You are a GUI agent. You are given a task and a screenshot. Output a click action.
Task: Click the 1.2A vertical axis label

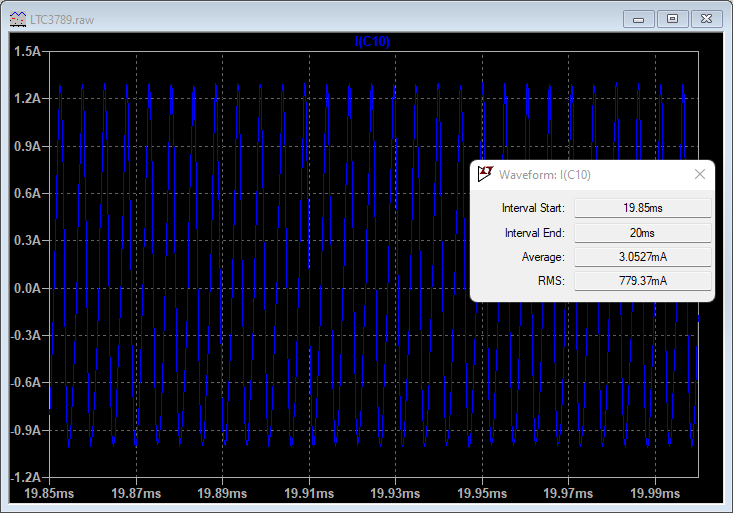28,99
